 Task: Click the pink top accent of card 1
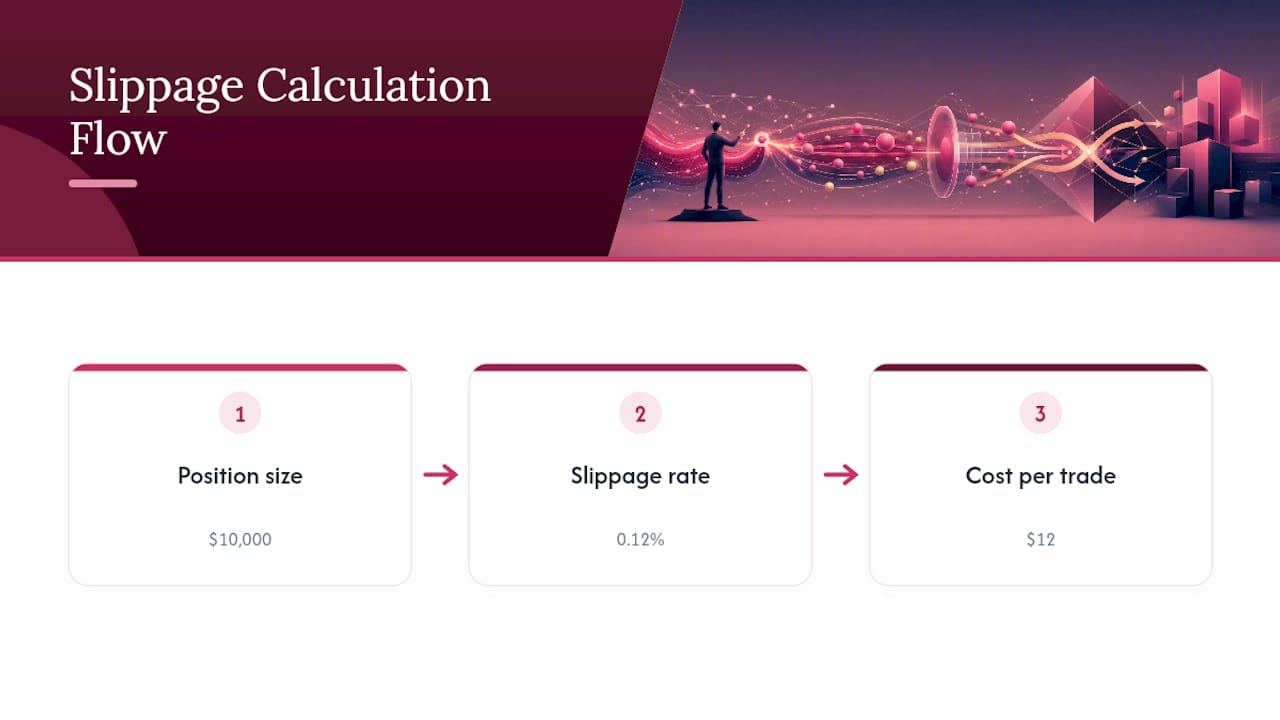[240, 367]
